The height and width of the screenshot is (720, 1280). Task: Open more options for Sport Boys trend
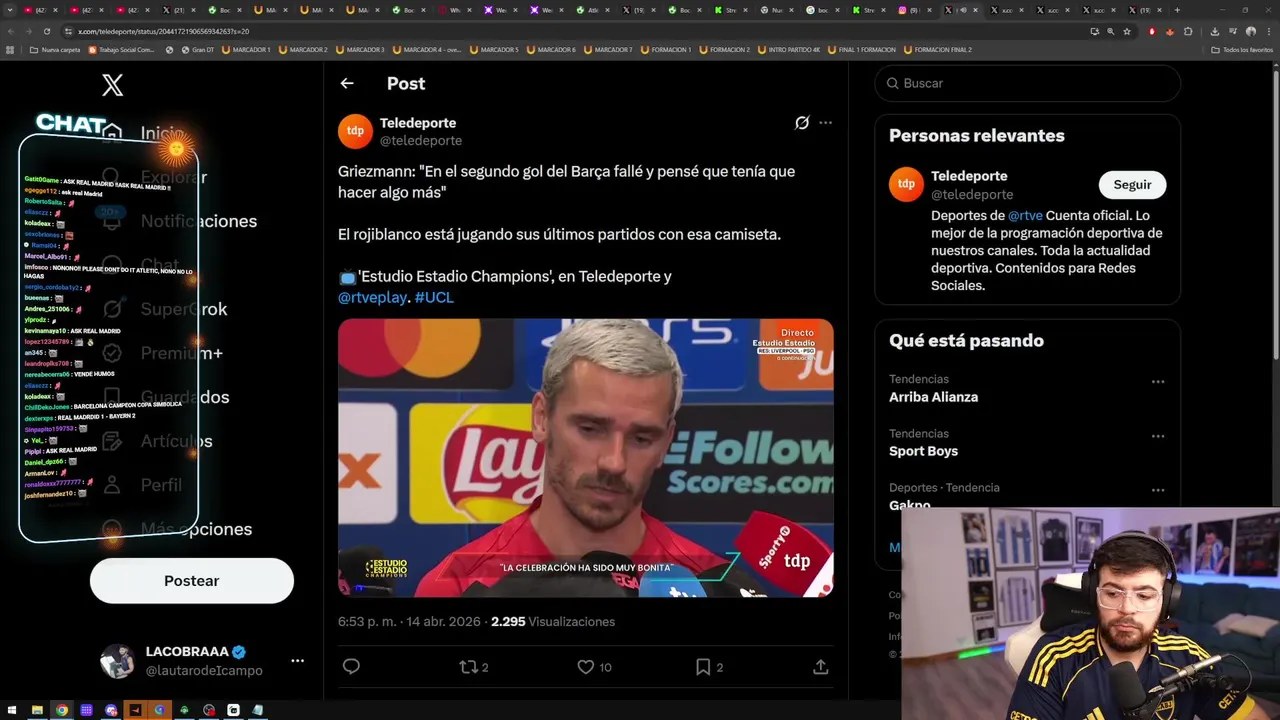(1158, 436)
